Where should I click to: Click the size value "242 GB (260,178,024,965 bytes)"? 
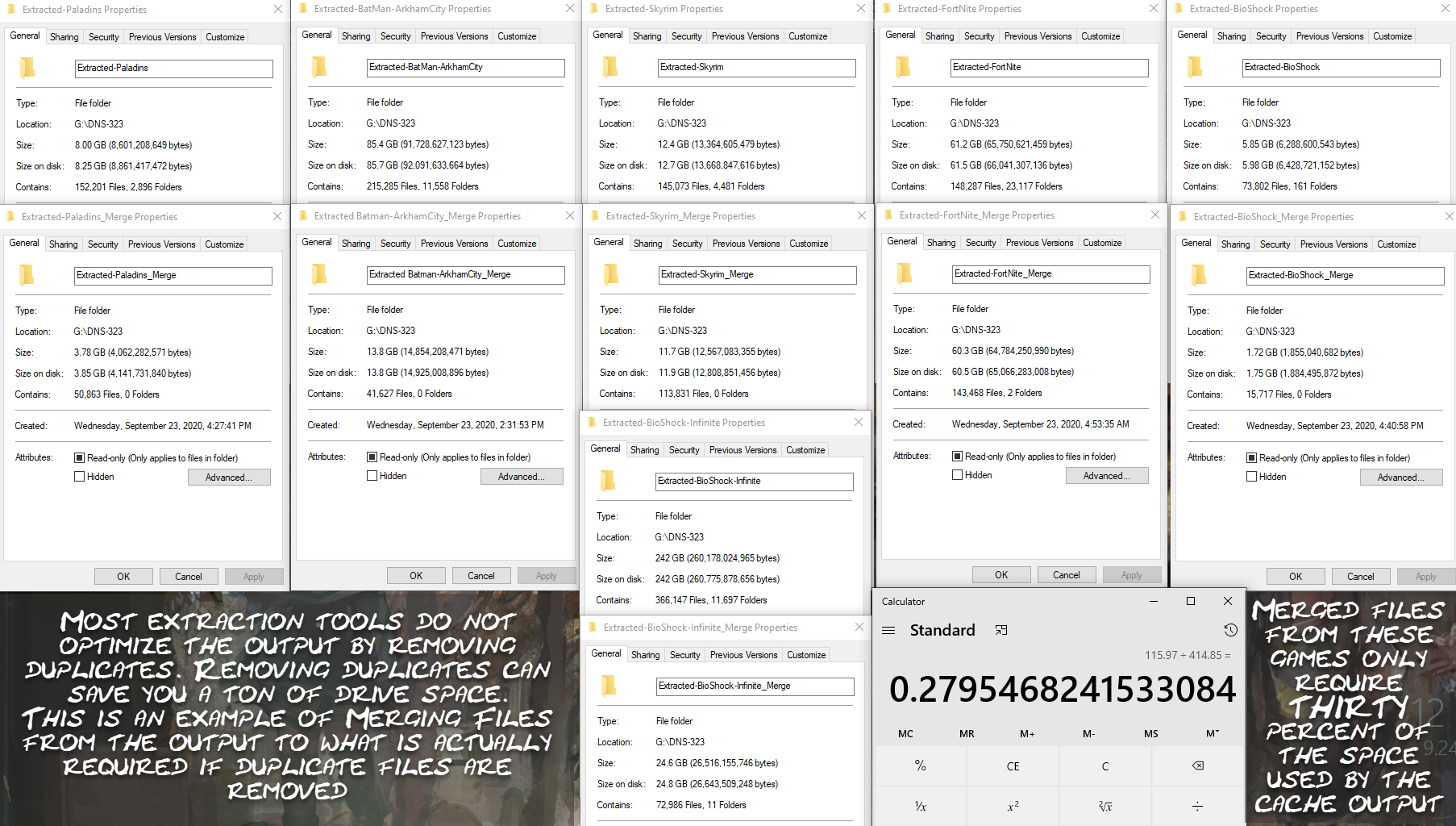click(718, 558)
